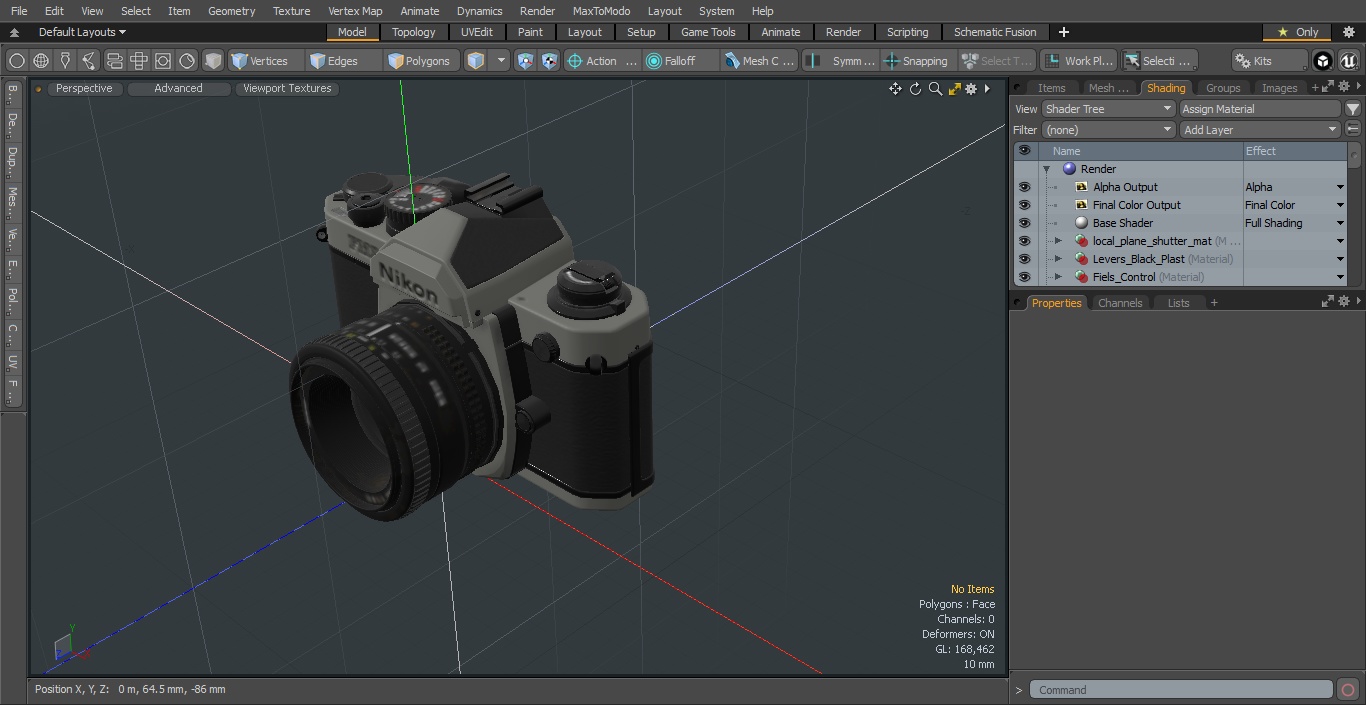The width and height of the screenshot is (1366, 705).
Task: Click the Vertices selection mode button
Action: click(266, 61)
